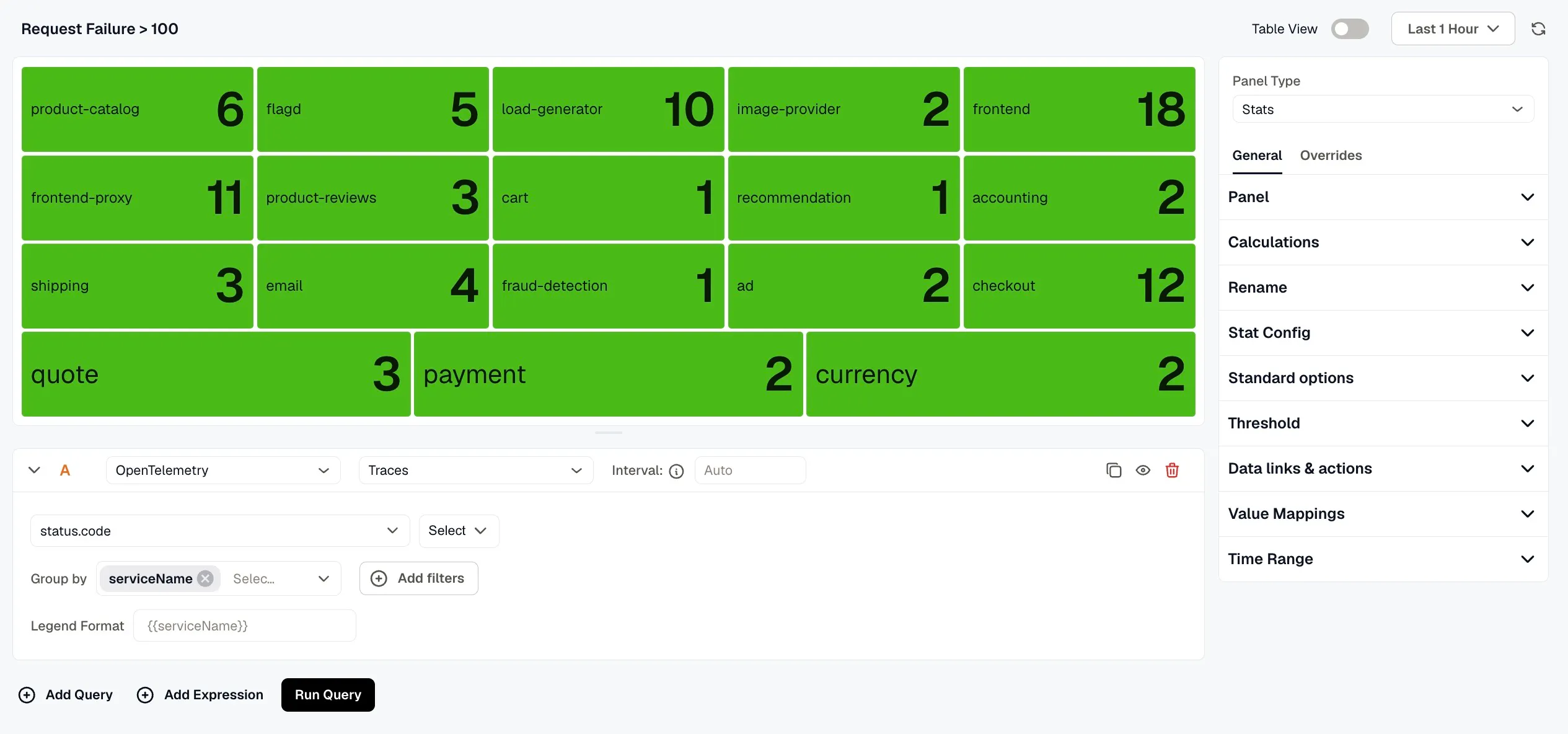Click the recommendation stat tile

point(843,198)
